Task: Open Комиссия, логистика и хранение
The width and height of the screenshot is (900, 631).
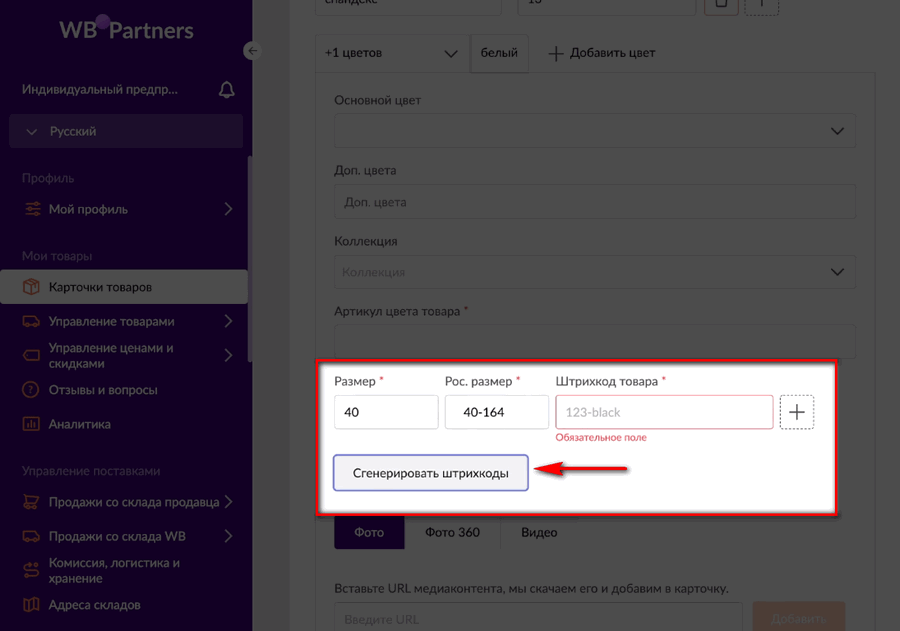Action: 114,570
